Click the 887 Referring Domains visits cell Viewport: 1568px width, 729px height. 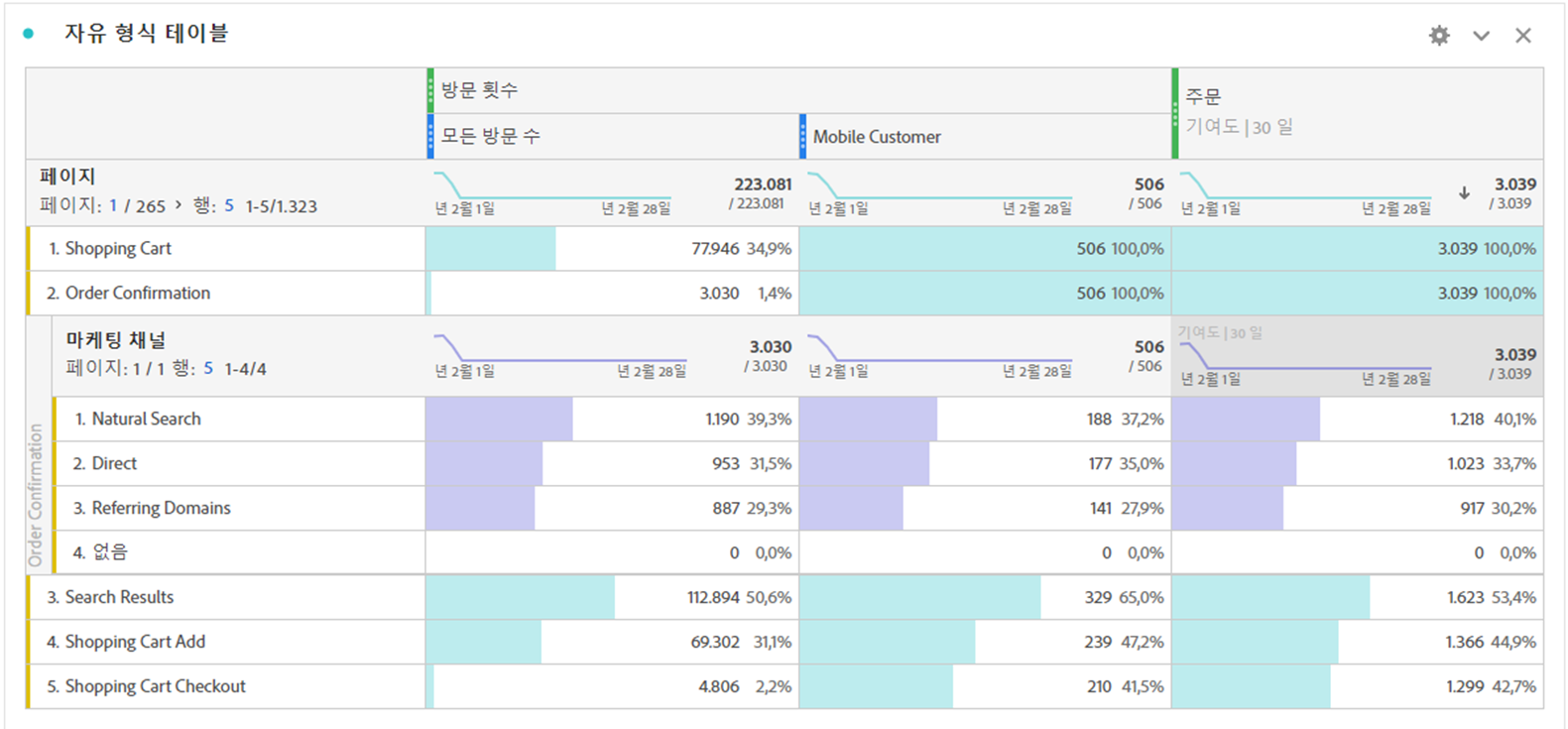[612, 509]
